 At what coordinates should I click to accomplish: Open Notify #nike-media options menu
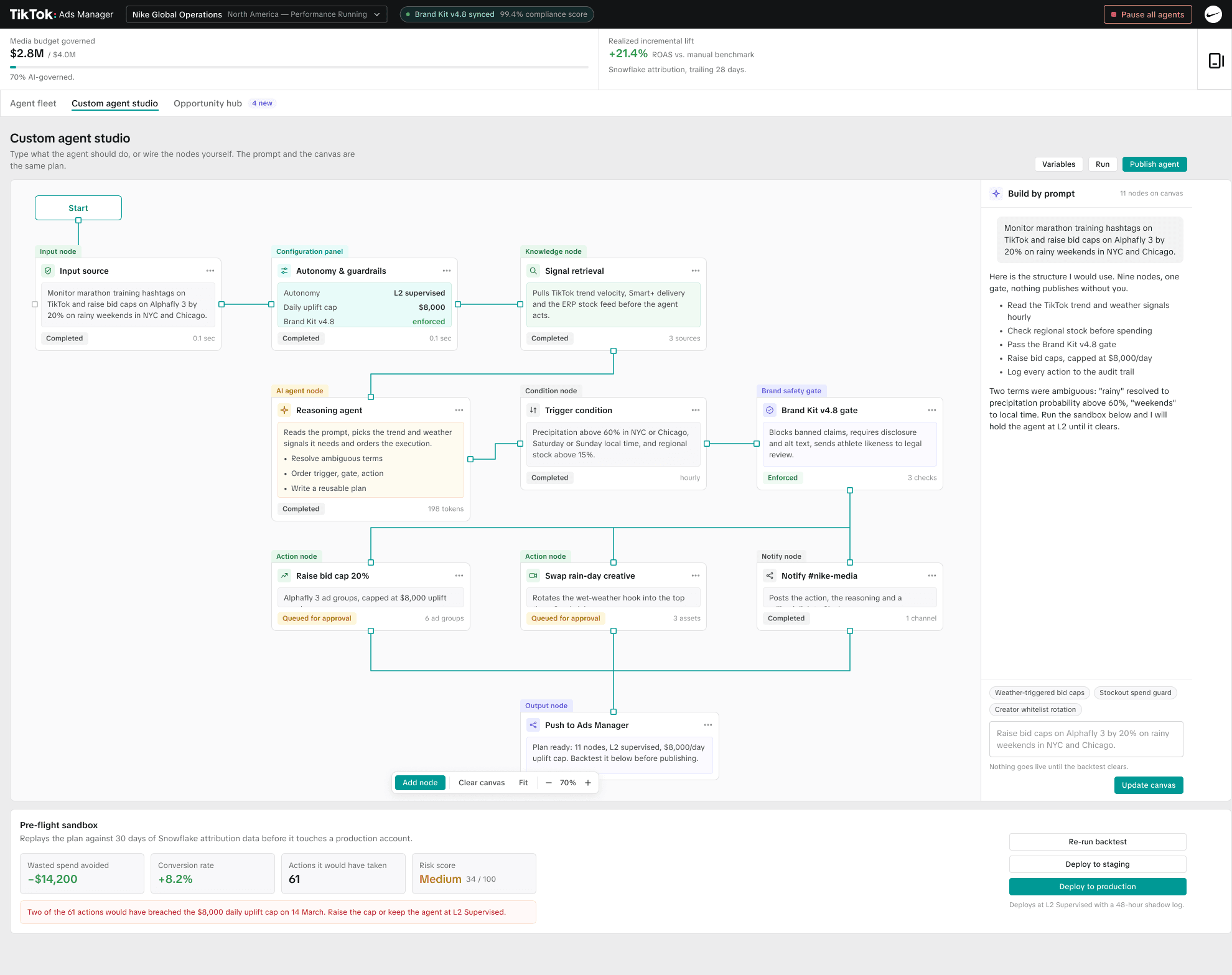point(932,576)
